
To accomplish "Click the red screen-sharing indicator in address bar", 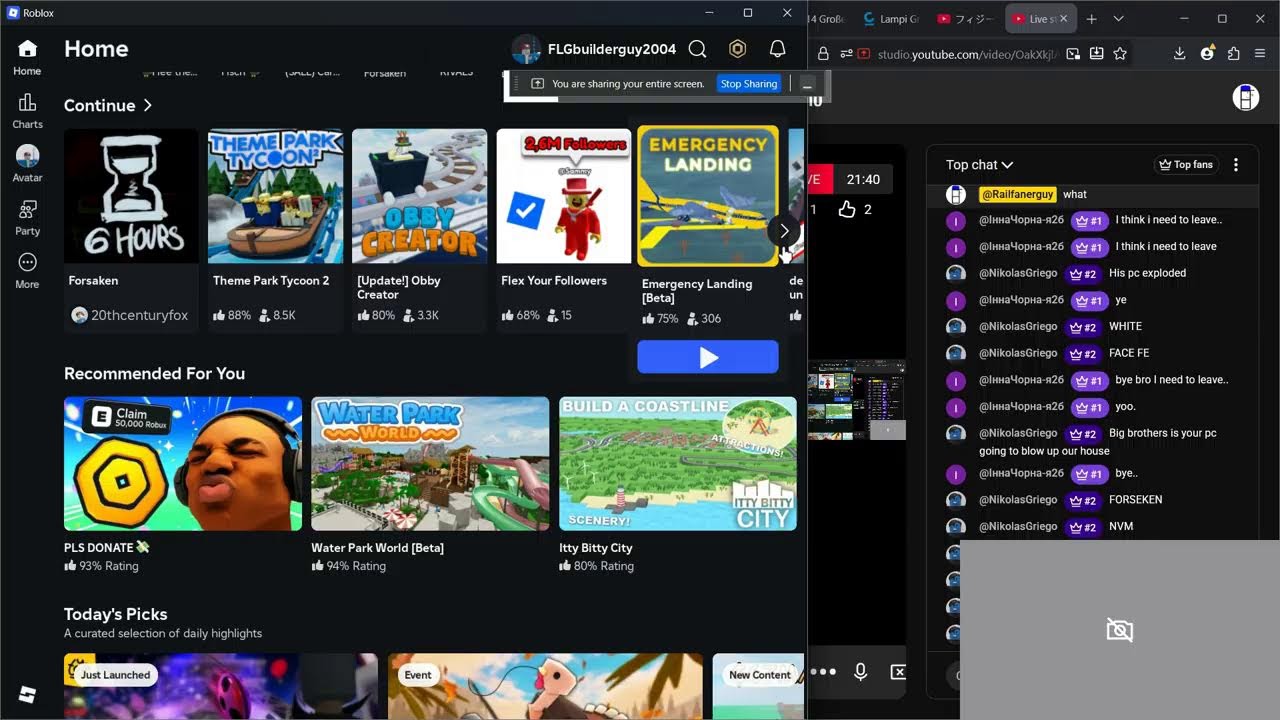I will pyautogui.click(x=864, y=54).
